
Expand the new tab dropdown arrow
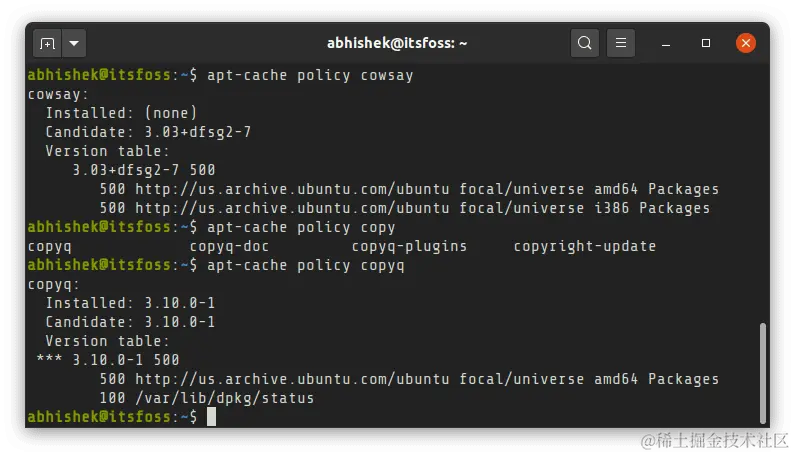tap(74, 44)
